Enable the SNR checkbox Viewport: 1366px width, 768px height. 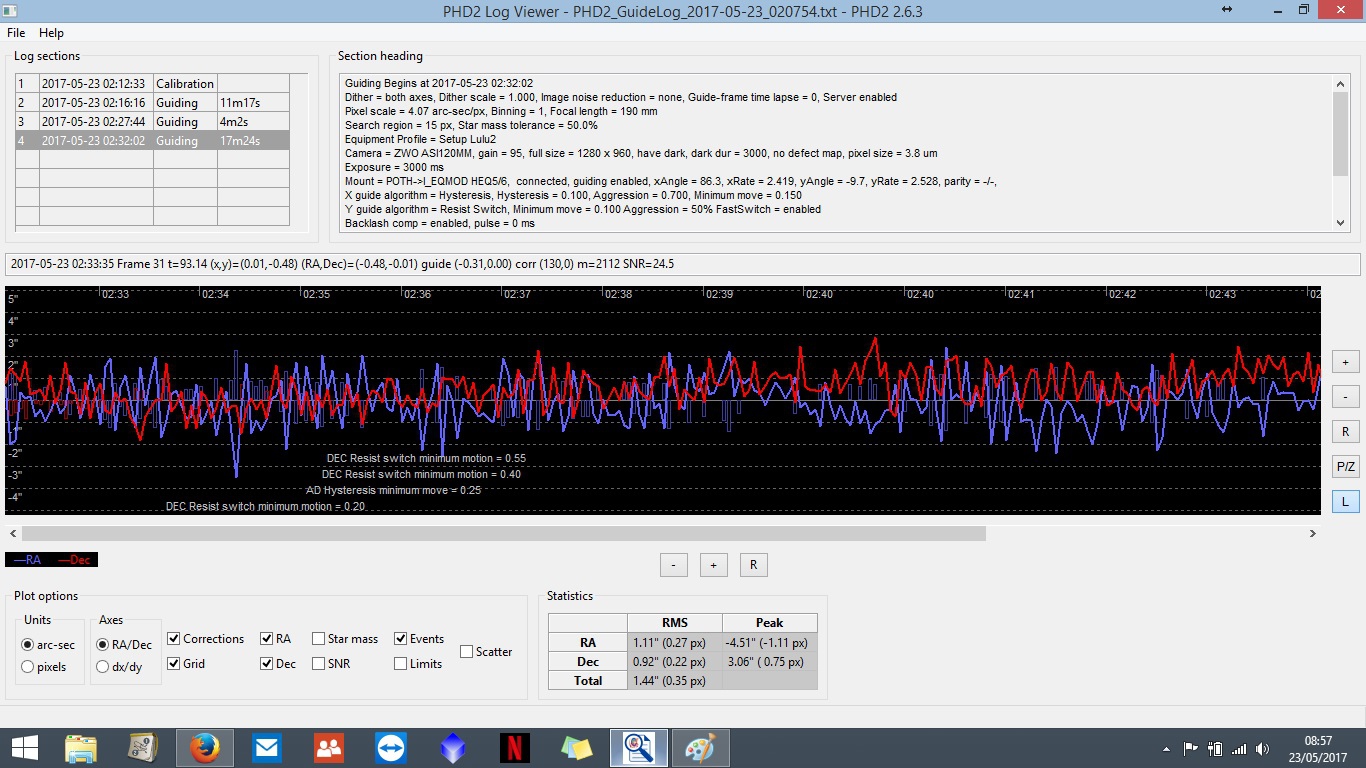tap(319, 664)
